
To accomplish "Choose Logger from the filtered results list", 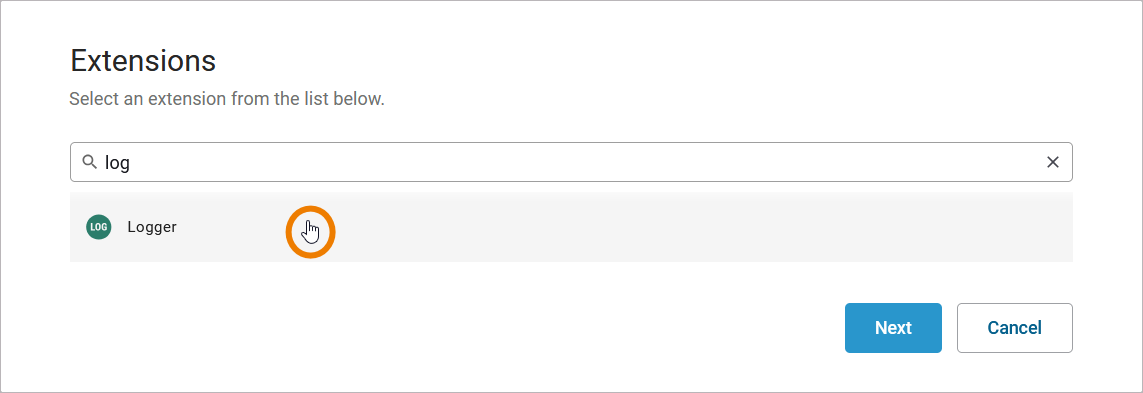I will click(x=571, y=227).
